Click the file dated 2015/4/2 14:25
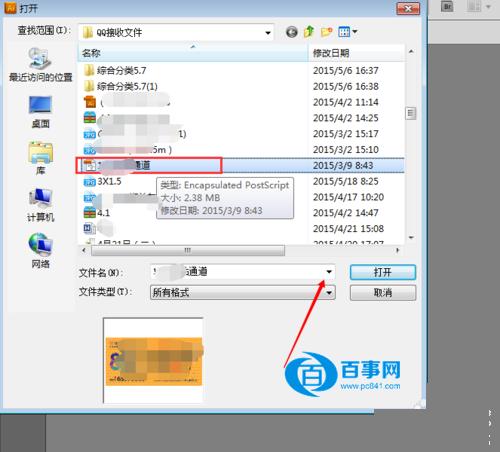500x452 pixels. (127, 118)
